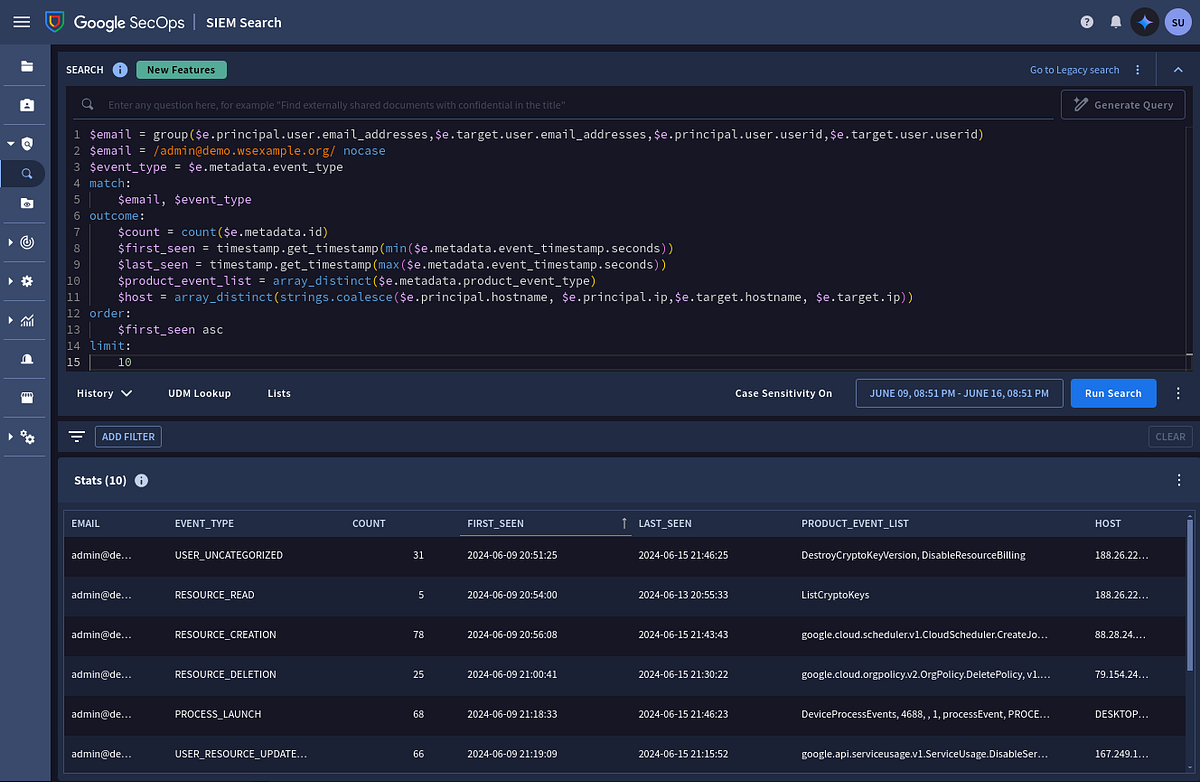Toggle the navigation sidebar with the hamburger icon

[x=21, y=21]
